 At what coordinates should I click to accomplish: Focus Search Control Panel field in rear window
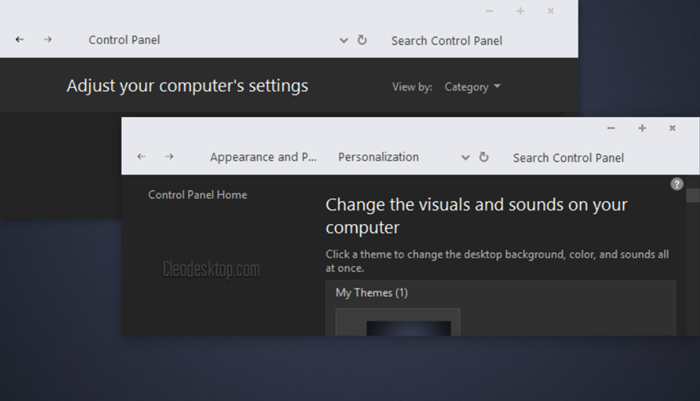[x=446, y=40]
